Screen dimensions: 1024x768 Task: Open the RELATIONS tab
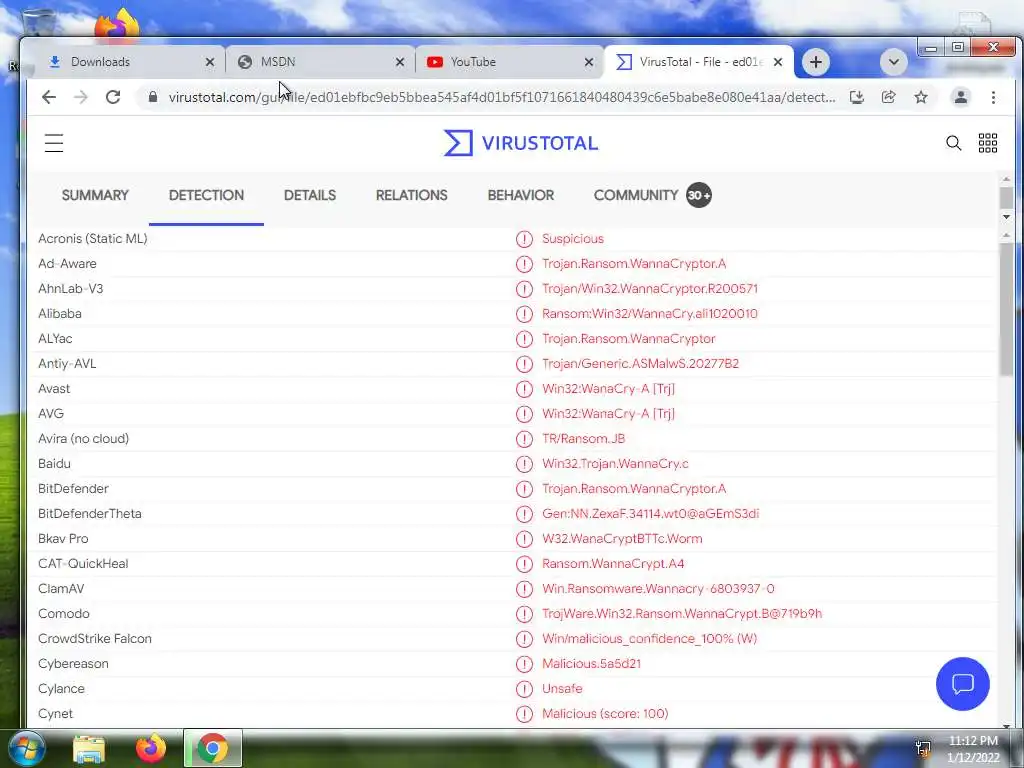411,195
